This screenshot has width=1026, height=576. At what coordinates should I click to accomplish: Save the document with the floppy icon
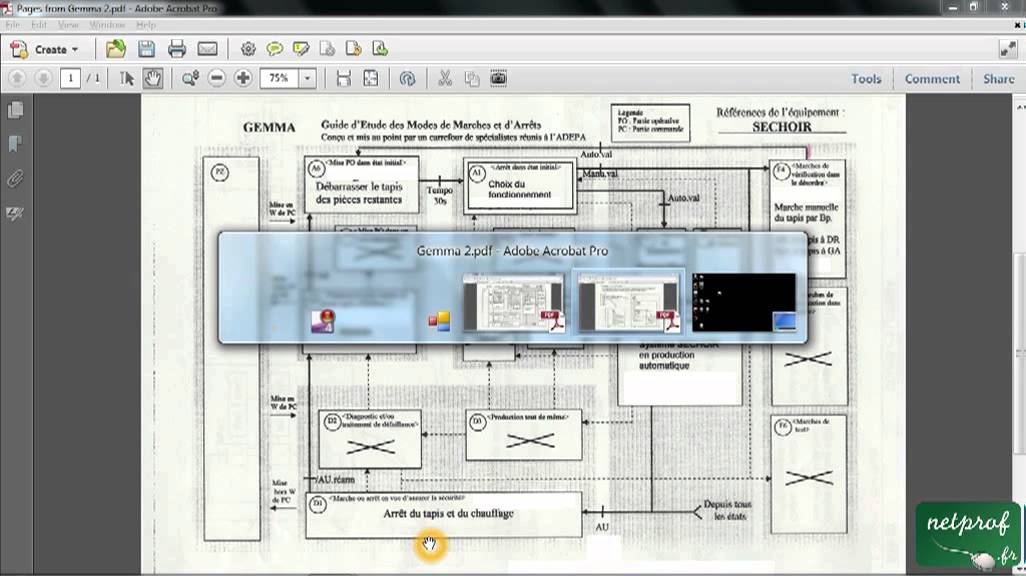[147, 49]
